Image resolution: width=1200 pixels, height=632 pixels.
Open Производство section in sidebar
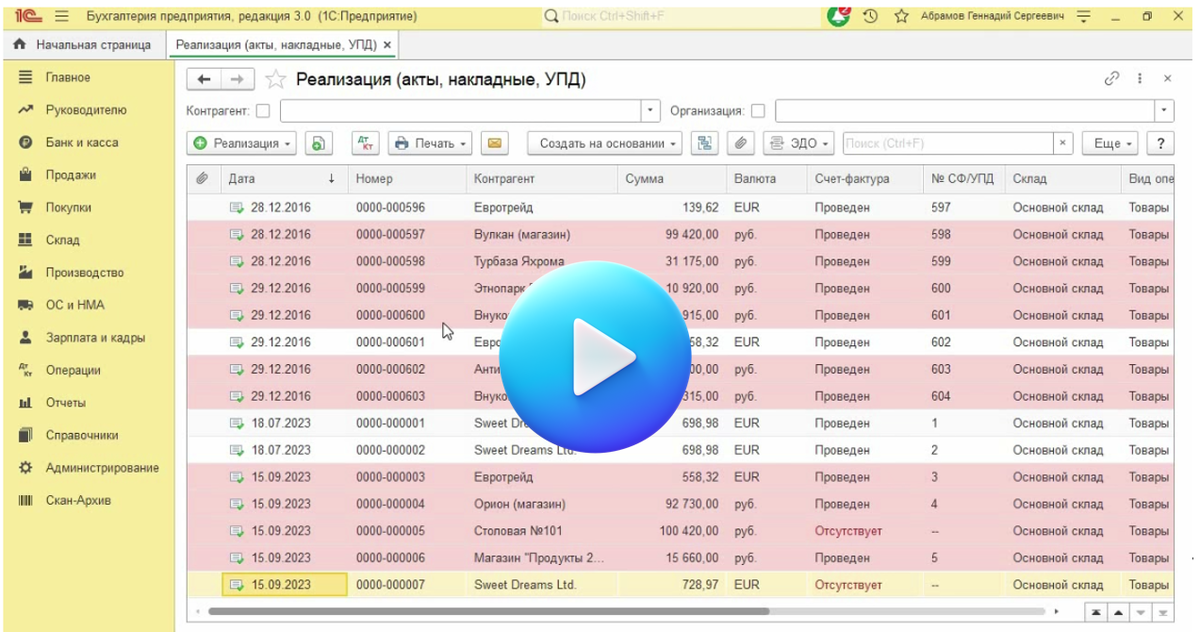(x=85, y=272)
